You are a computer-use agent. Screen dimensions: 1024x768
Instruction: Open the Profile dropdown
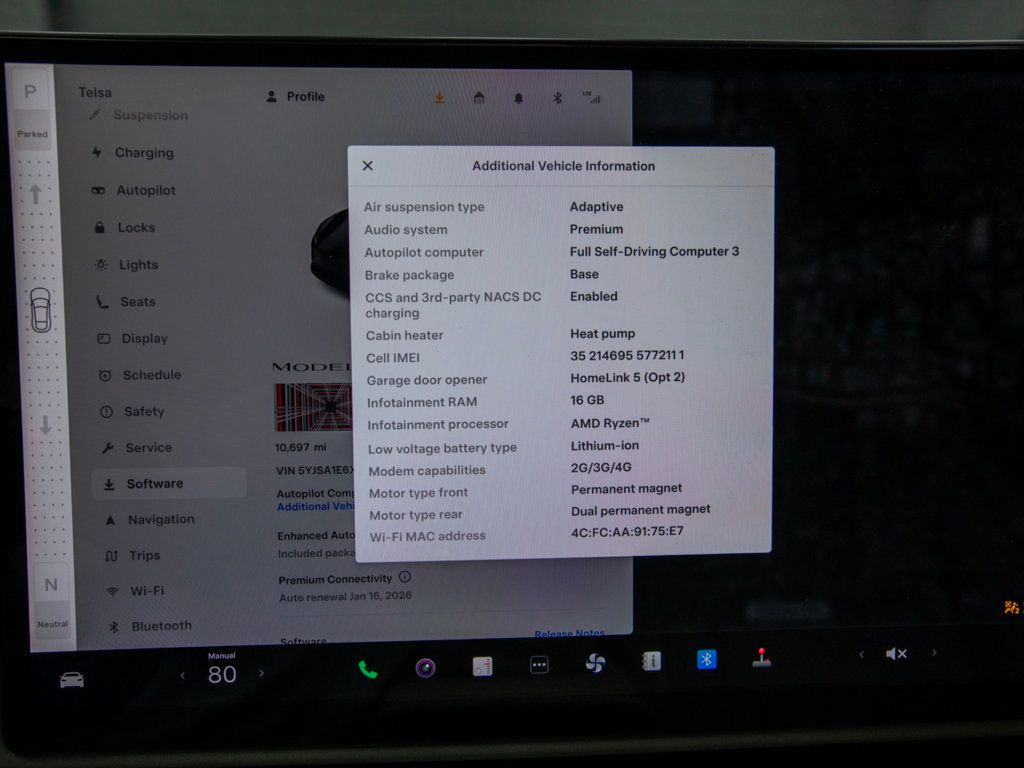(x=296, y=97)
